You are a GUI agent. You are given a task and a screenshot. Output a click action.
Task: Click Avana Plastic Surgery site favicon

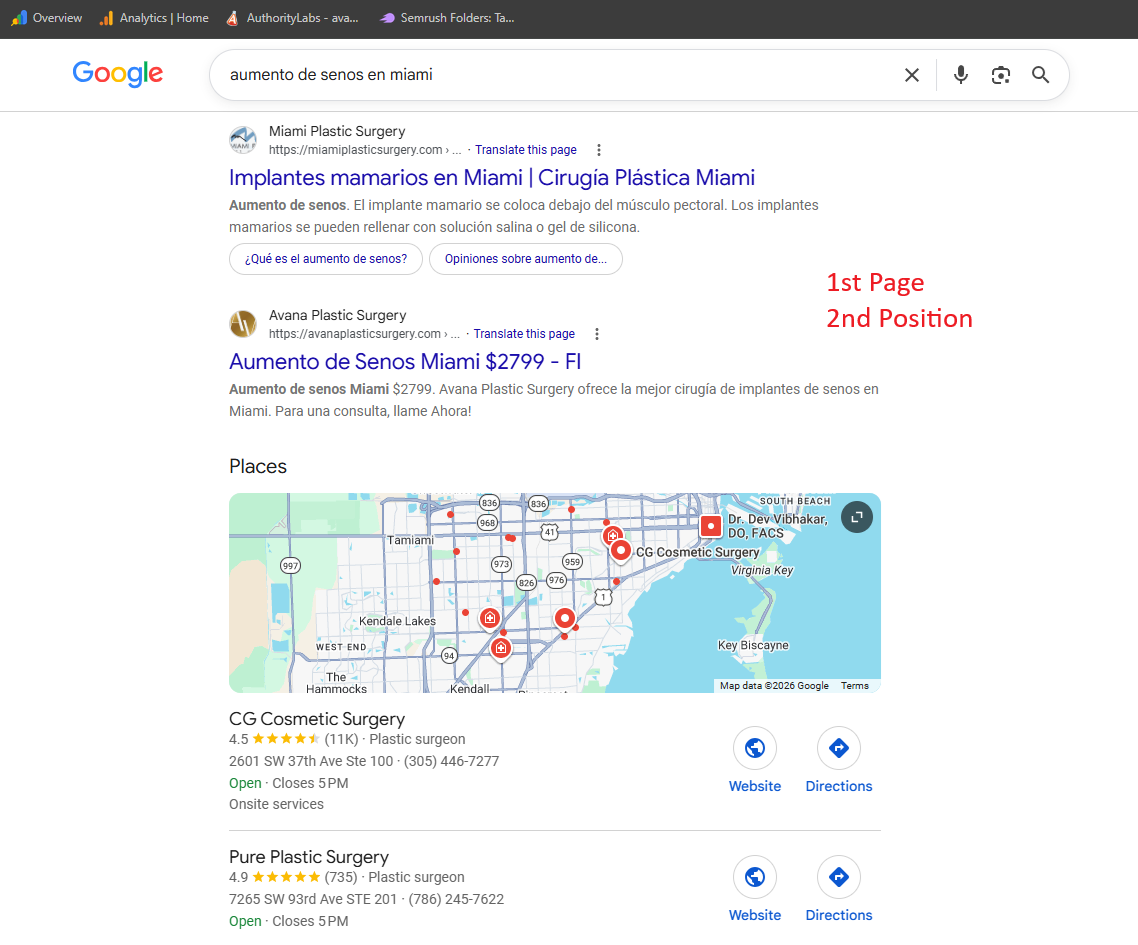coord(243,324)
